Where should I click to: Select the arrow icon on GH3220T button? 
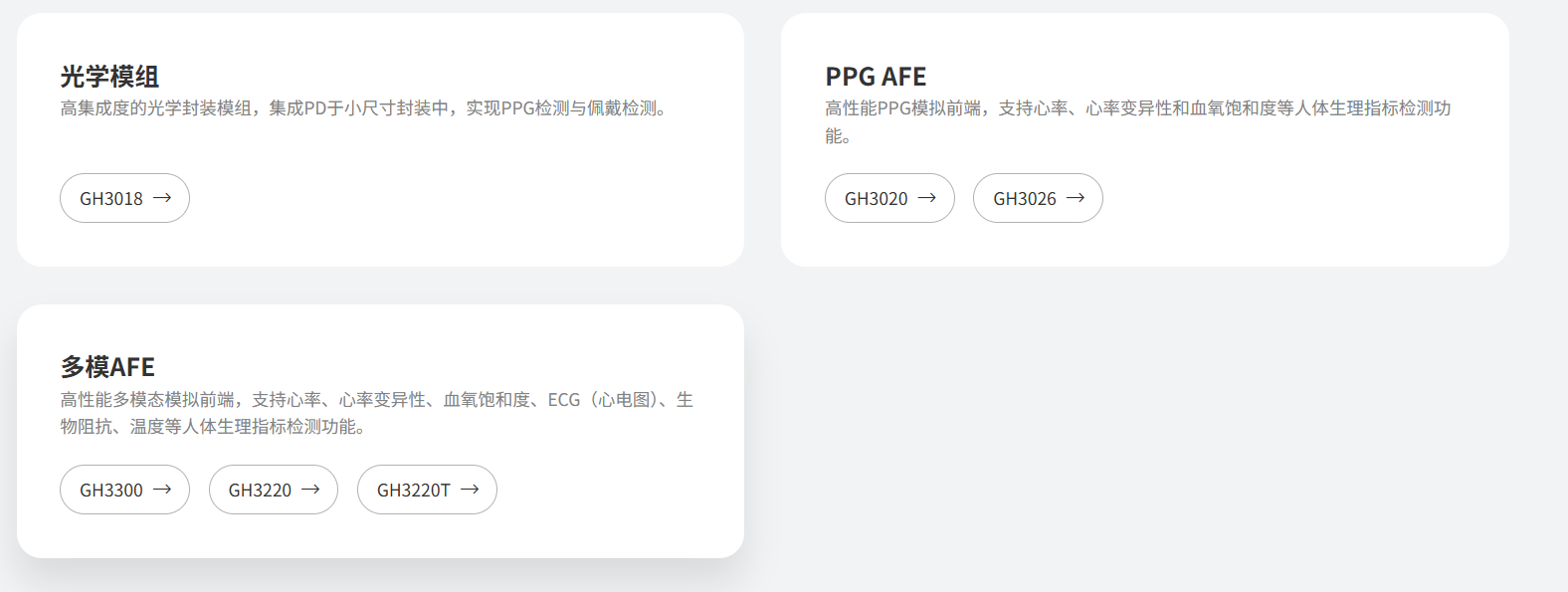tap(470, 490)
